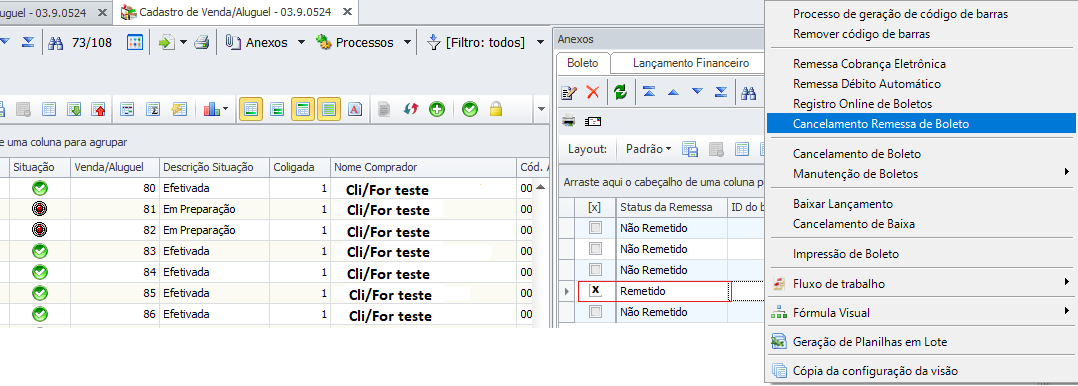Click the yellow padlock icon
Screen dimensions: 1078x386
point(495,109)
